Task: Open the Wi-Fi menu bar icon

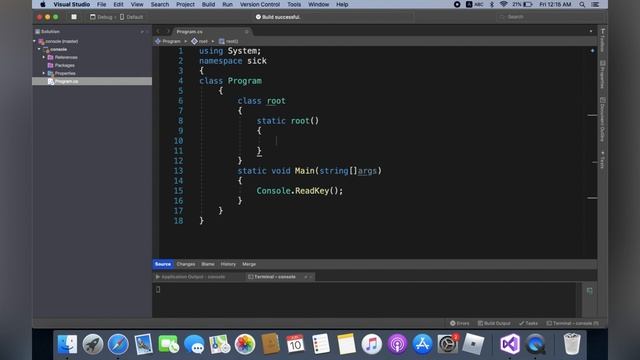Action: 504,4
